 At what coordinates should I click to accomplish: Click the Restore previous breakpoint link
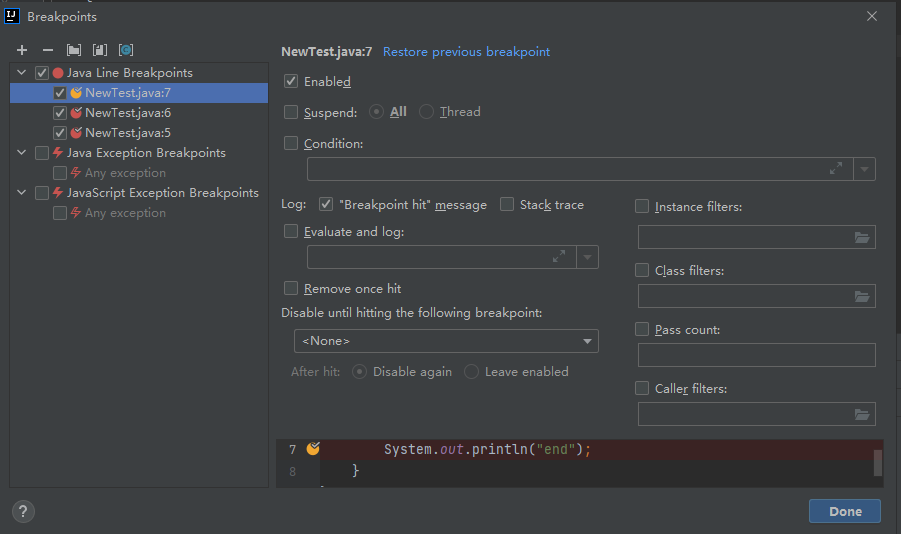[x=466, y=52]
